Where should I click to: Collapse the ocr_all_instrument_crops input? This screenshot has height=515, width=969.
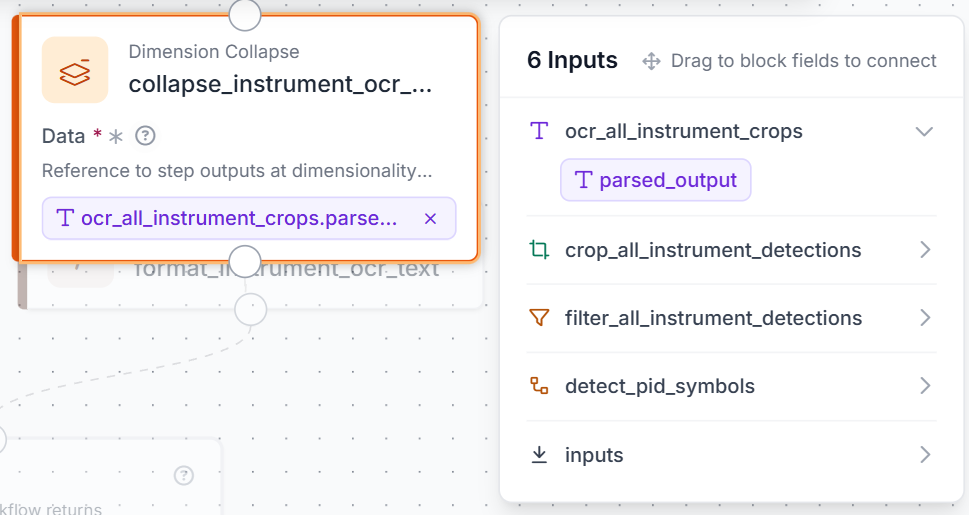[x=924, y=131]
